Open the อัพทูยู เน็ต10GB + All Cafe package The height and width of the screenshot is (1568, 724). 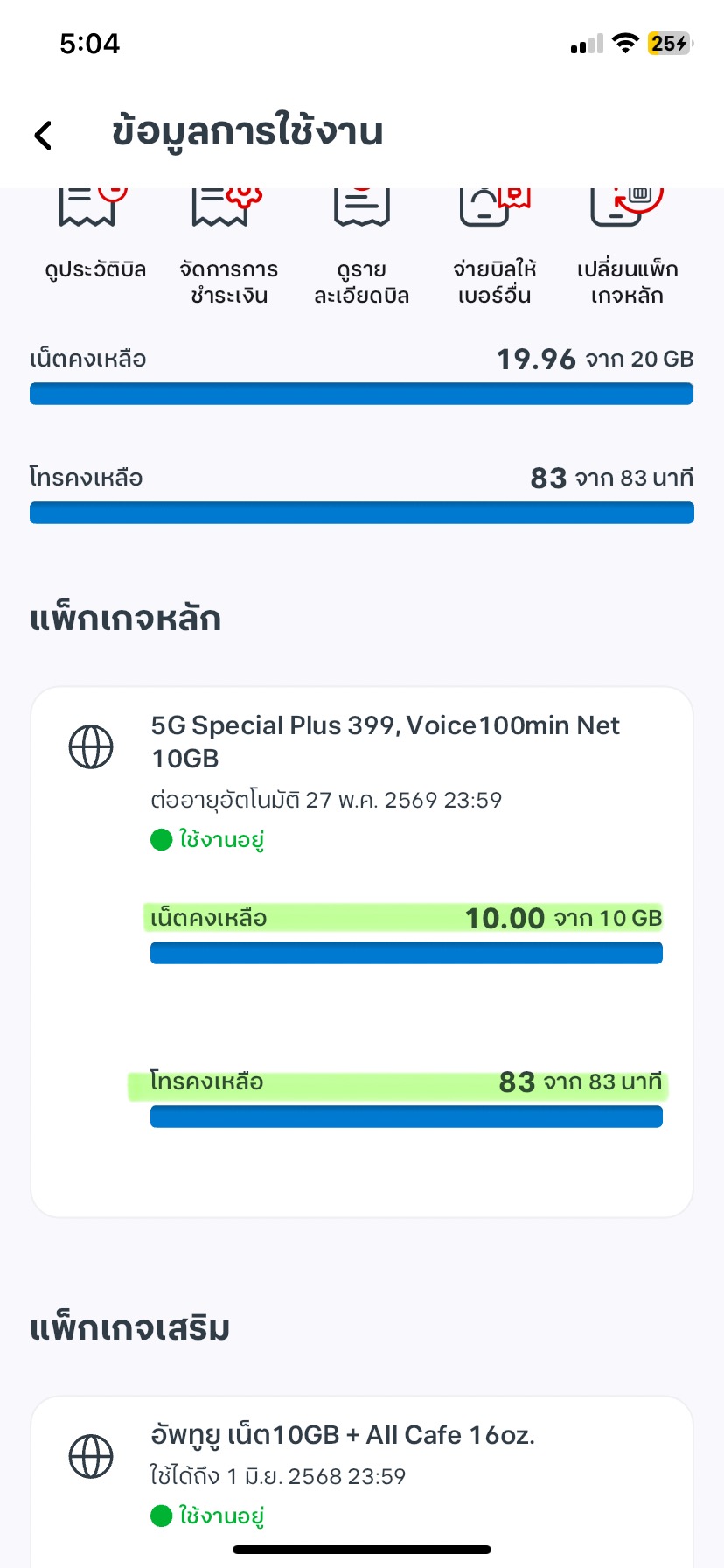342,1435
